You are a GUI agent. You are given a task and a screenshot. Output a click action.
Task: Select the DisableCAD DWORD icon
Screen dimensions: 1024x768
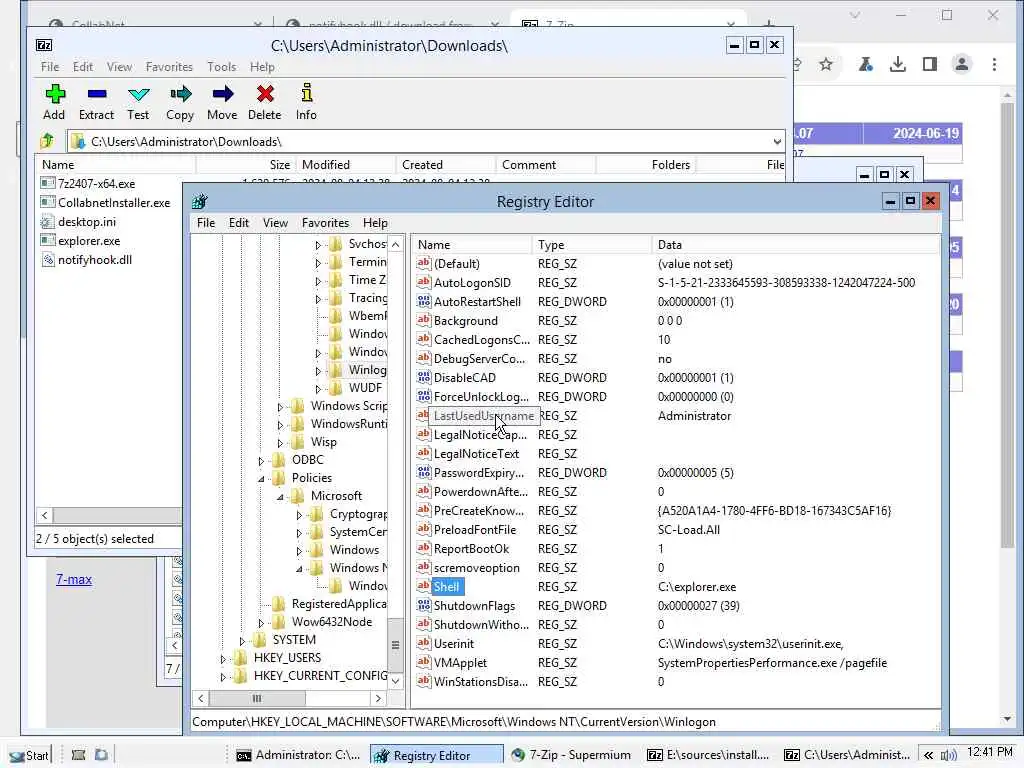click(423, 377)
